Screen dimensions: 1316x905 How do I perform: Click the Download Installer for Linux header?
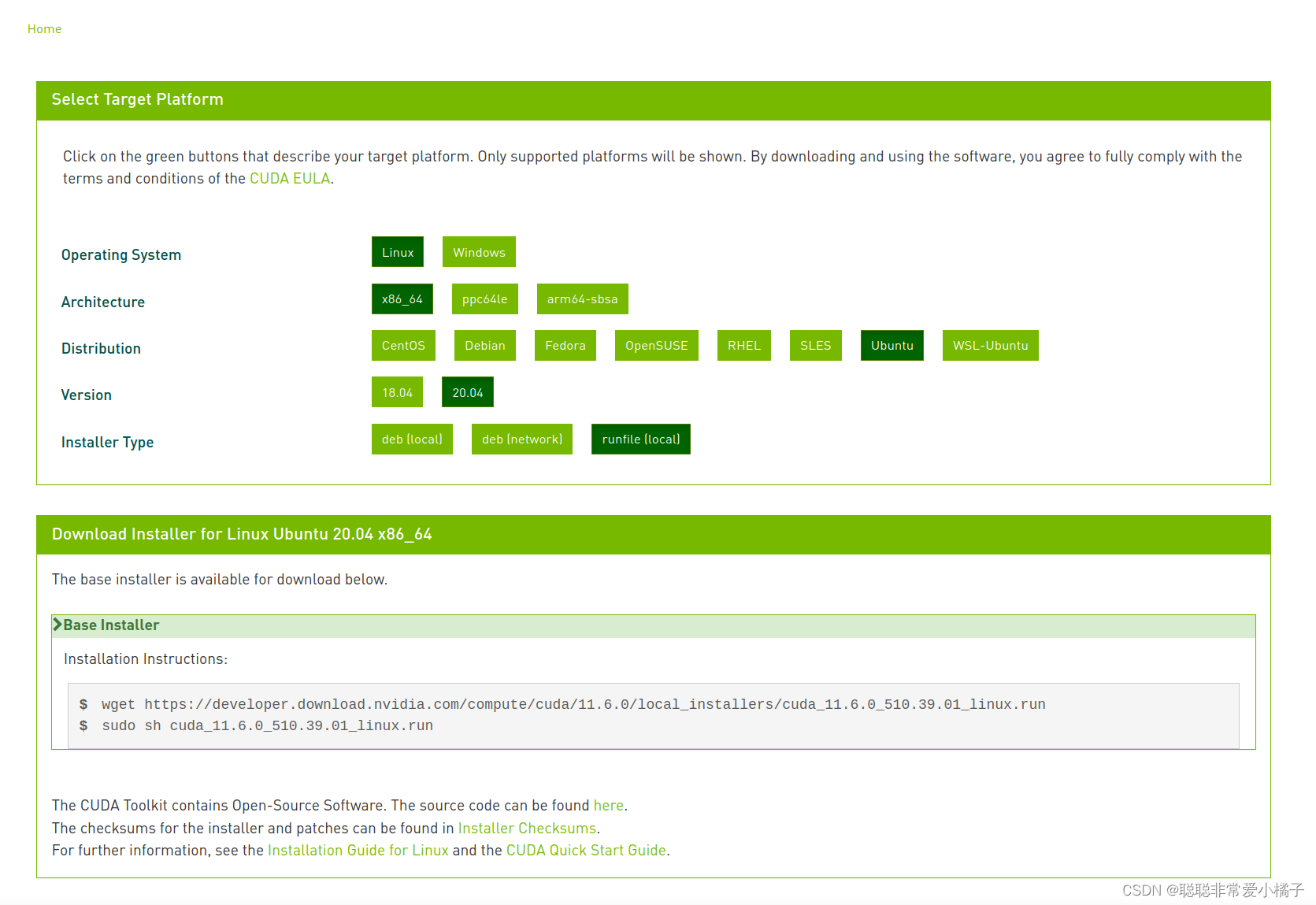pos(654,535)
